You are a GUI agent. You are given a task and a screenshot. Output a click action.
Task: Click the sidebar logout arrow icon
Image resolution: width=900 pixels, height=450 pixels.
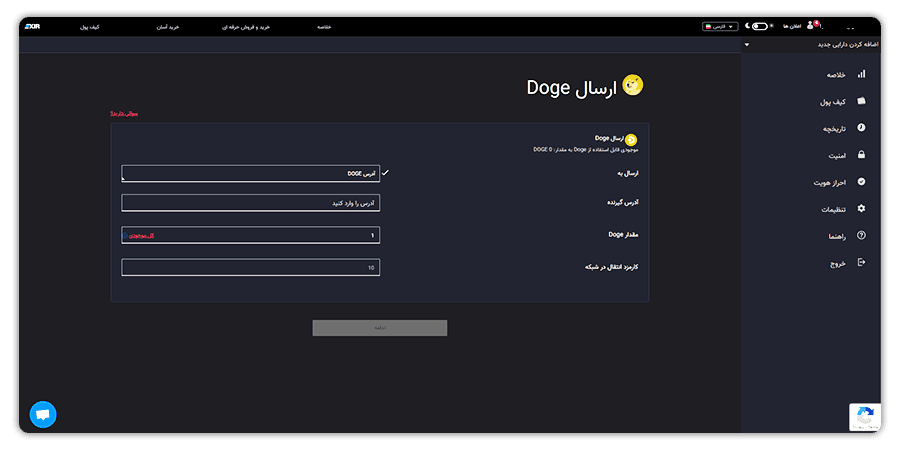pos(861,262)
